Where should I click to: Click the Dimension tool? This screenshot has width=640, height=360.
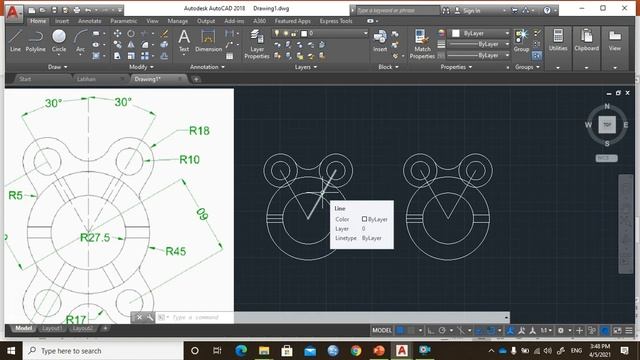[208, 41]
